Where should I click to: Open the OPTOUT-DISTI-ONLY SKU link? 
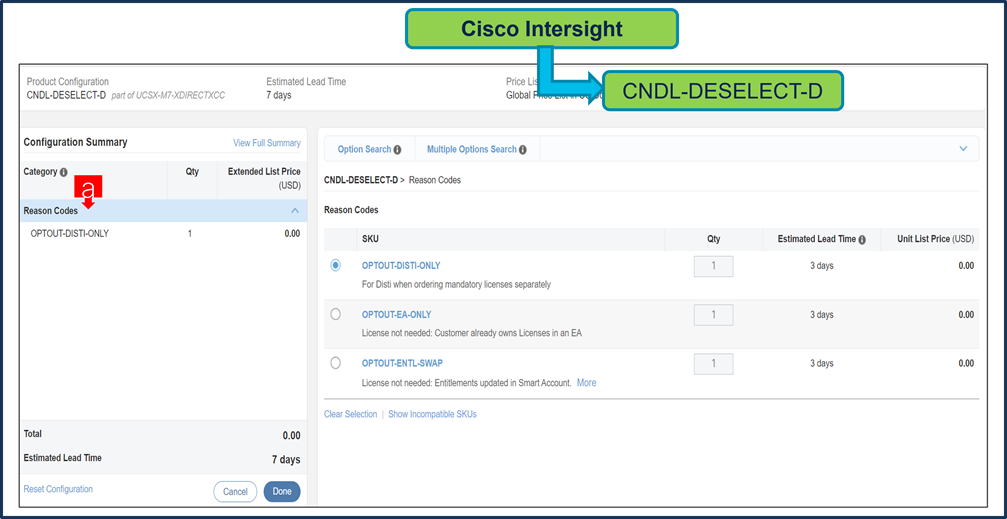point(401,265)
